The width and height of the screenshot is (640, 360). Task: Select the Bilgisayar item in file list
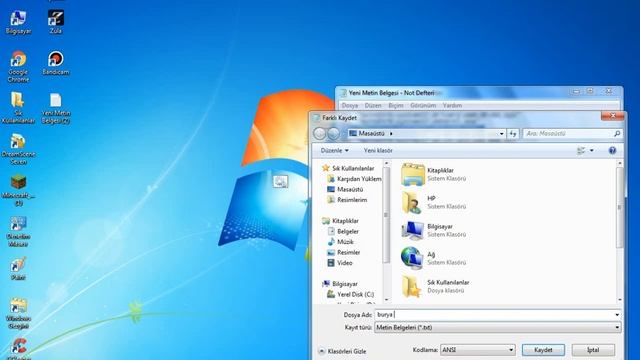tap(433, 230)
